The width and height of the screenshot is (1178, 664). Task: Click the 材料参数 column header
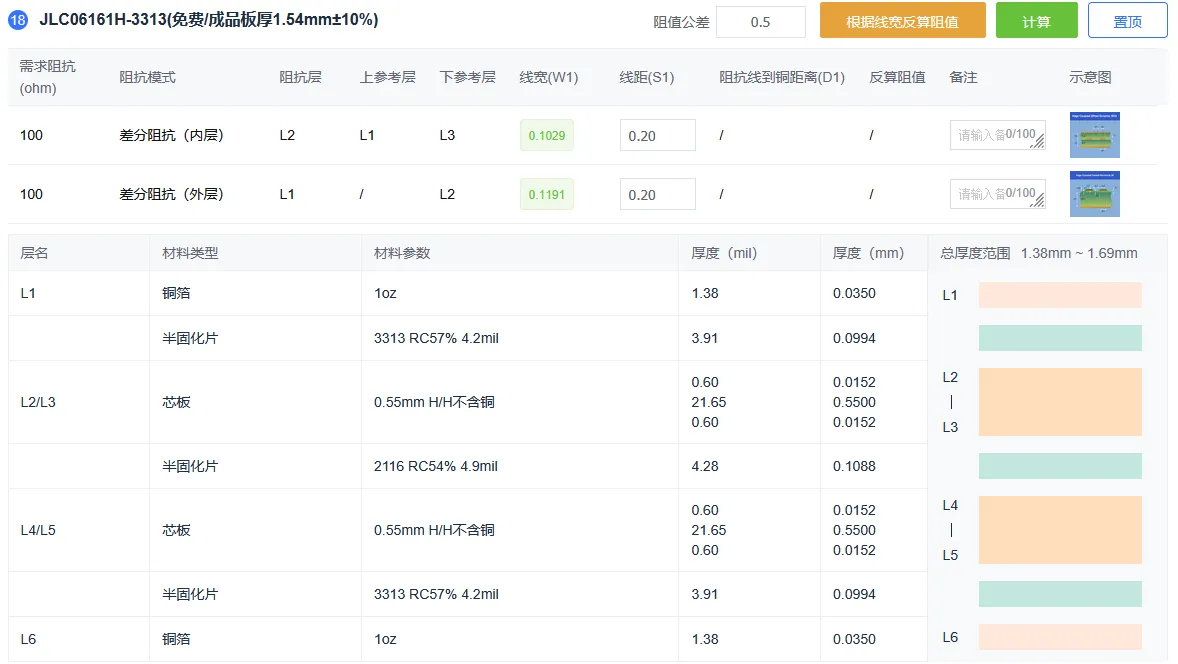coord(402,253)
